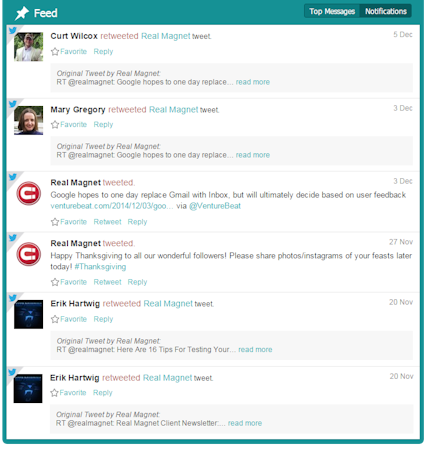This screenshot has height=450, width=426.
Task: Click Twitter bird icon on Thanksgiving tweet
Action: (13, 237)
